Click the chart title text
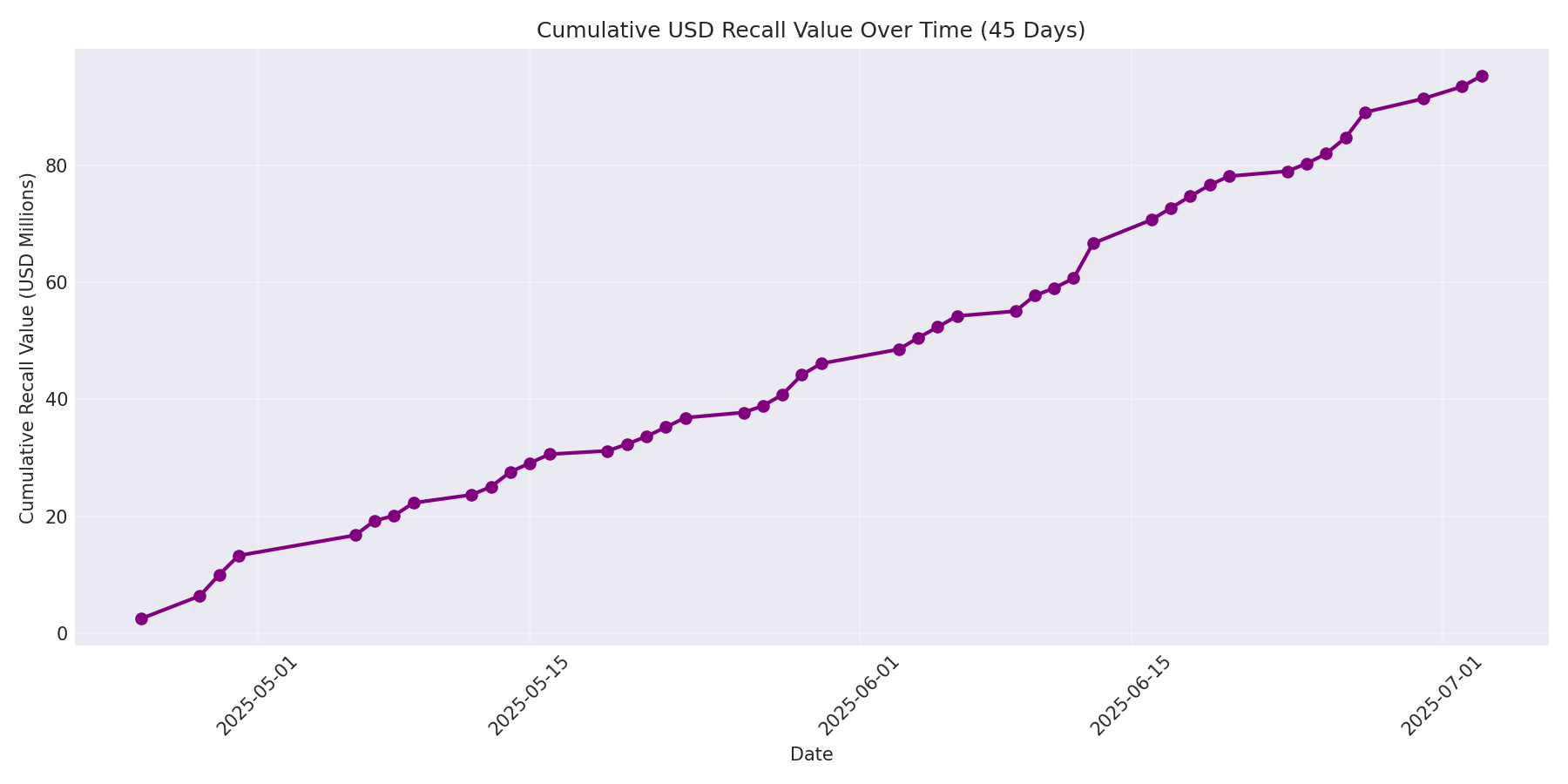The image size is (1568, 784). click(x=810, y=29)
